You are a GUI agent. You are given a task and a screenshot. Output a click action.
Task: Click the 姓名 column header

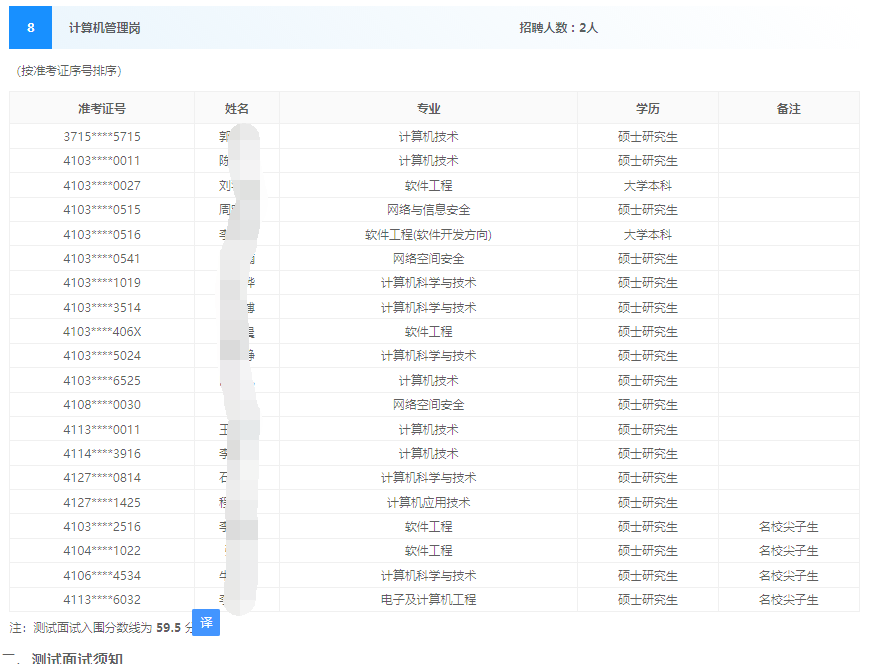pyautogui.click(x=237, y=109)
